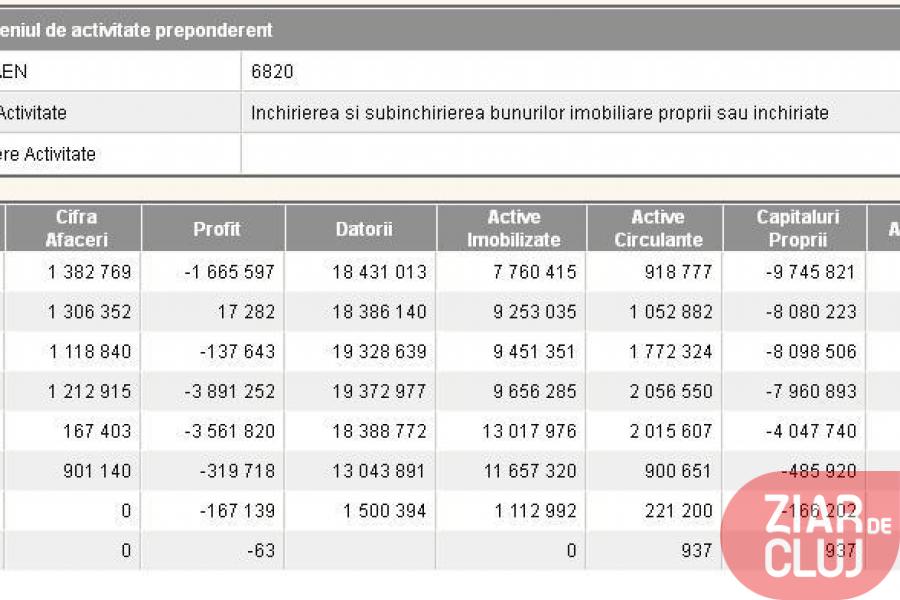Click the Capitaluri Proprii column header
This screenshot has height=600, width=900.
[x=797, y=228]
